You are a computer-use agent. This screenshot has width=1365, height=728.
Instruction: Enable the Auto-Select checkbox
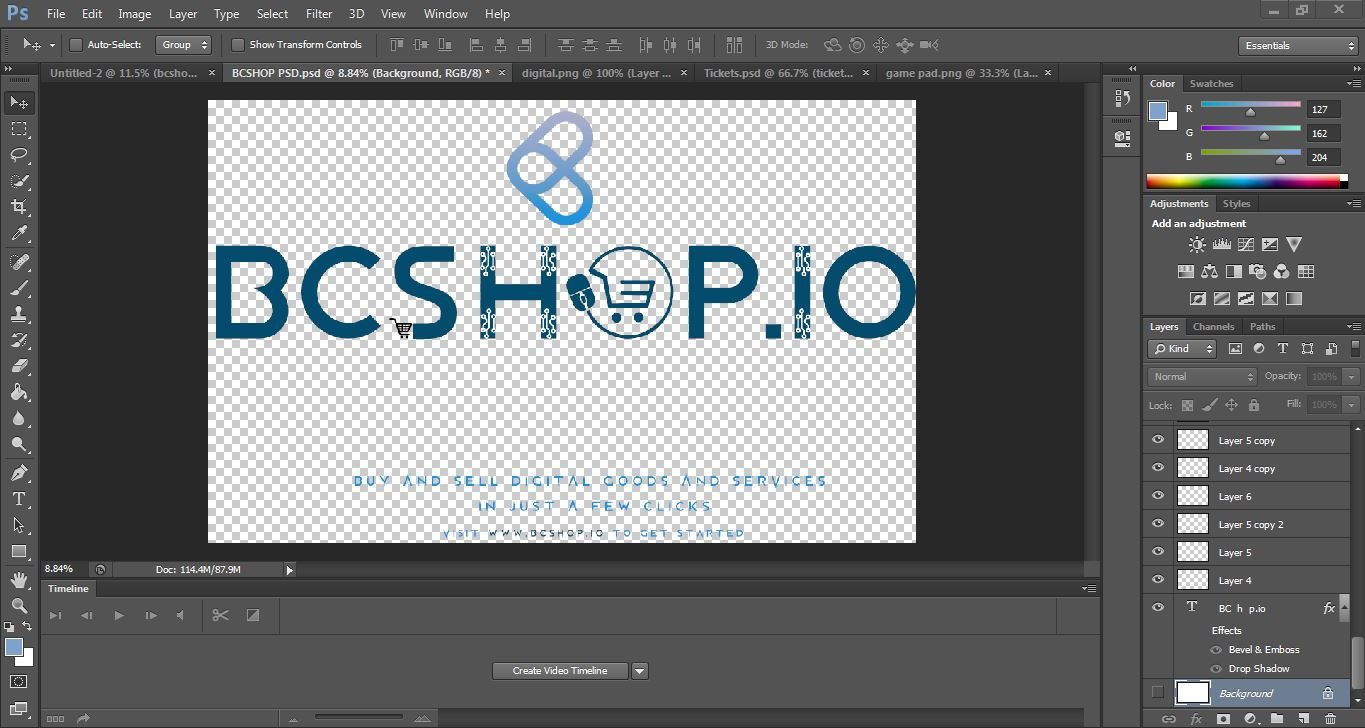click(x=75, y=45)
